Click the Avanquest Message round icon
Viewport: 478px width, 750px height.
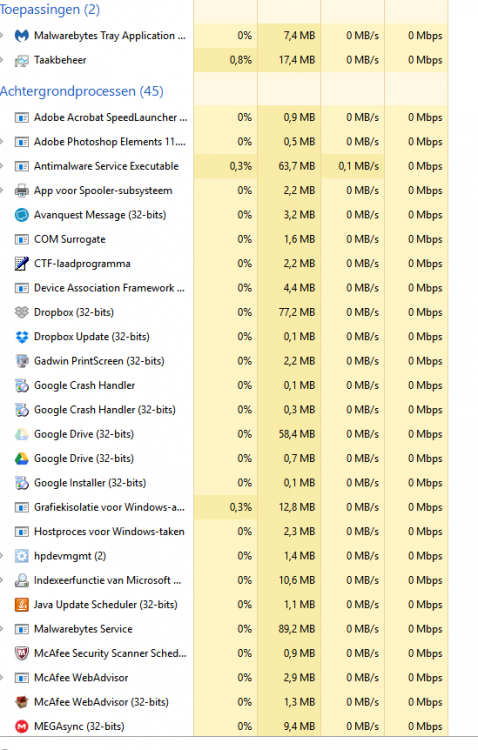(22, 215)
